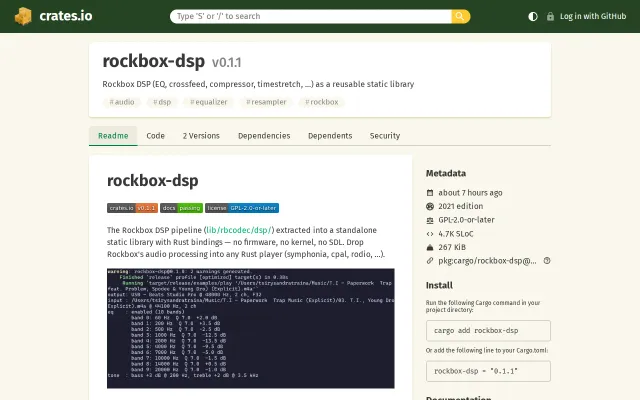This screenshot has width=640, height=400.
Task: Focus the crate search input field
Action: 311,16
